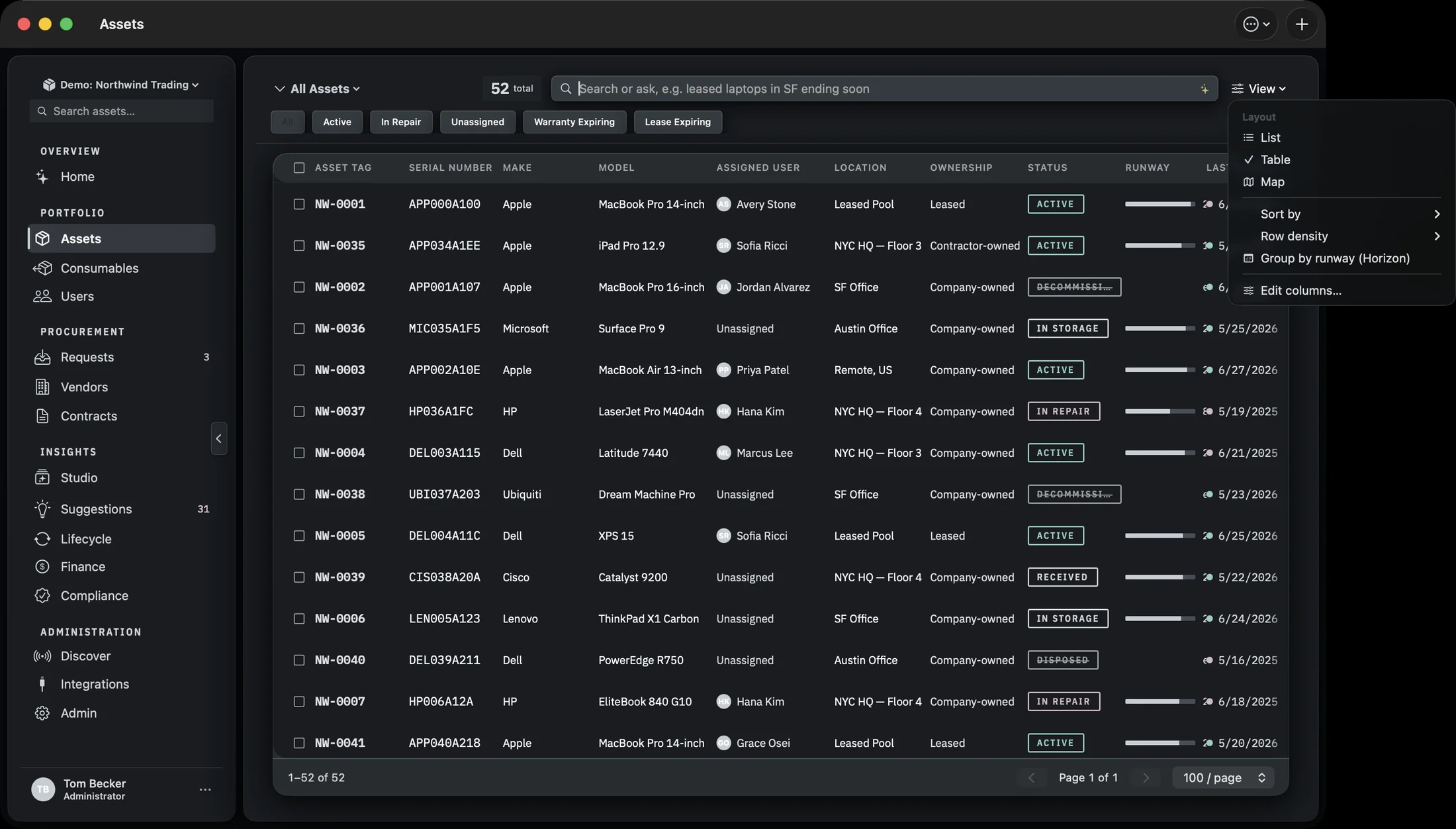The image size is (1456, 829).
Task: Toggle the View options dropdown
Action: tap(1258, 89)
